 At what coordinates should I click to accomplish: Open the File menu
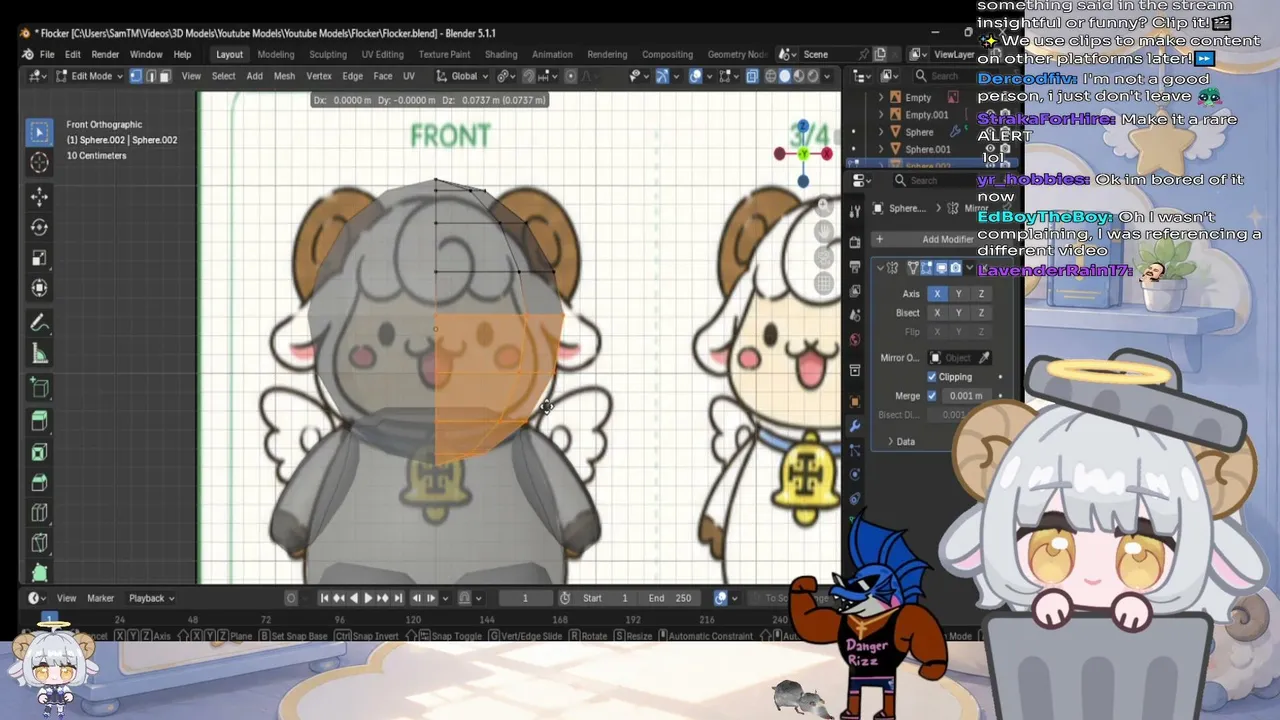[47, 54]
